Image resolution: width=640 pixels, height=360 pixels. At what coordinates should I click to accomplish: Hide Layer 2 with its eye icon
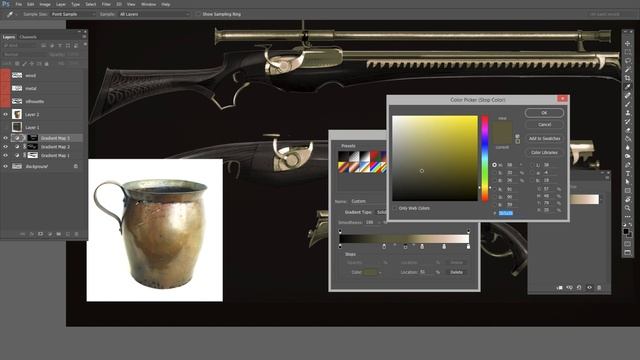click(5, 115)
